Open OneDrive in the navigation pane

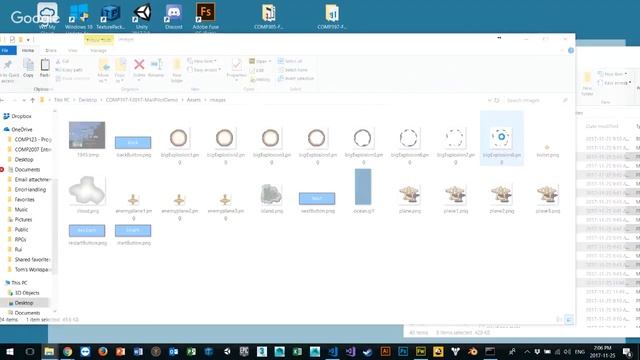(x=18, y=129)
